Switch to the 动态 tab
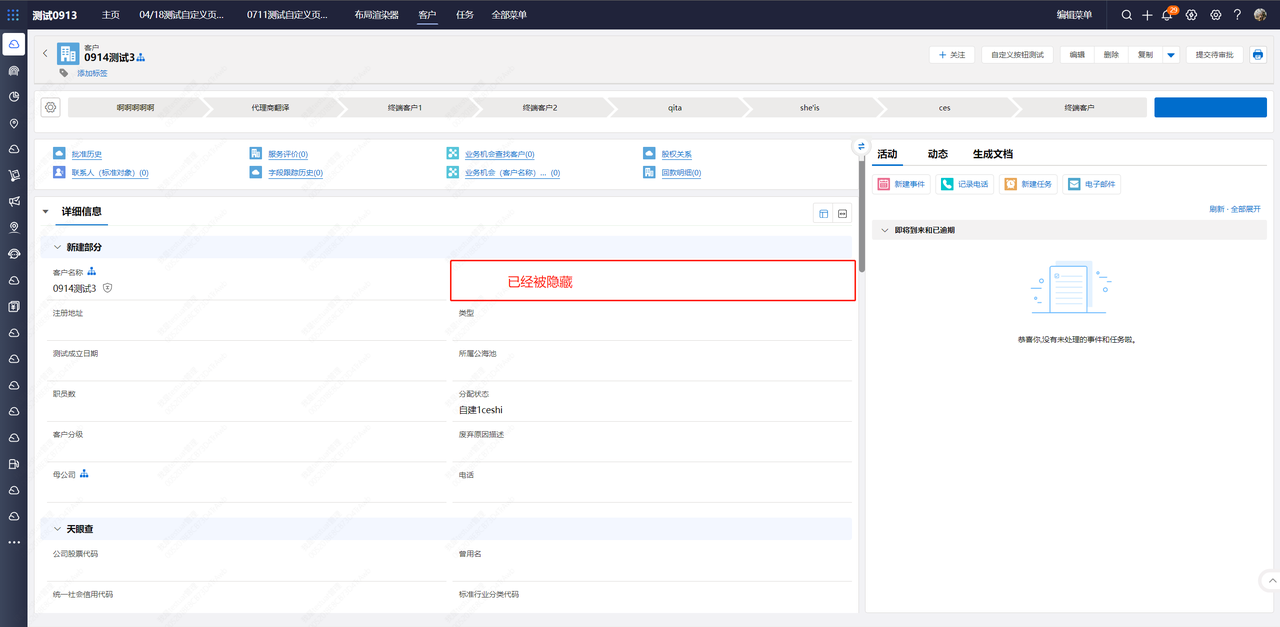 point(937,154)
